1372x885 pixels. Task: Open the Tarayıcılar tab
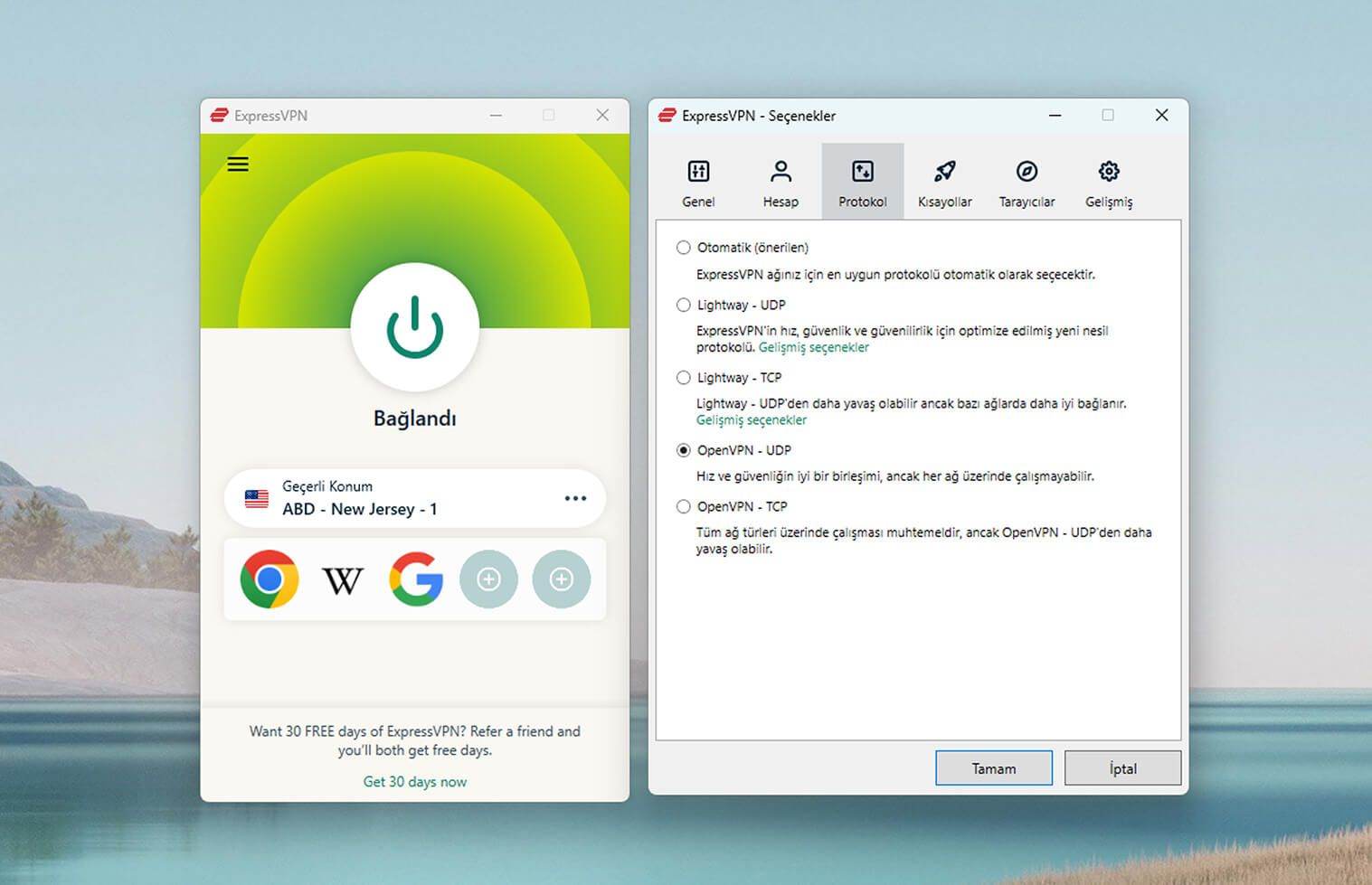[1027, 182]
